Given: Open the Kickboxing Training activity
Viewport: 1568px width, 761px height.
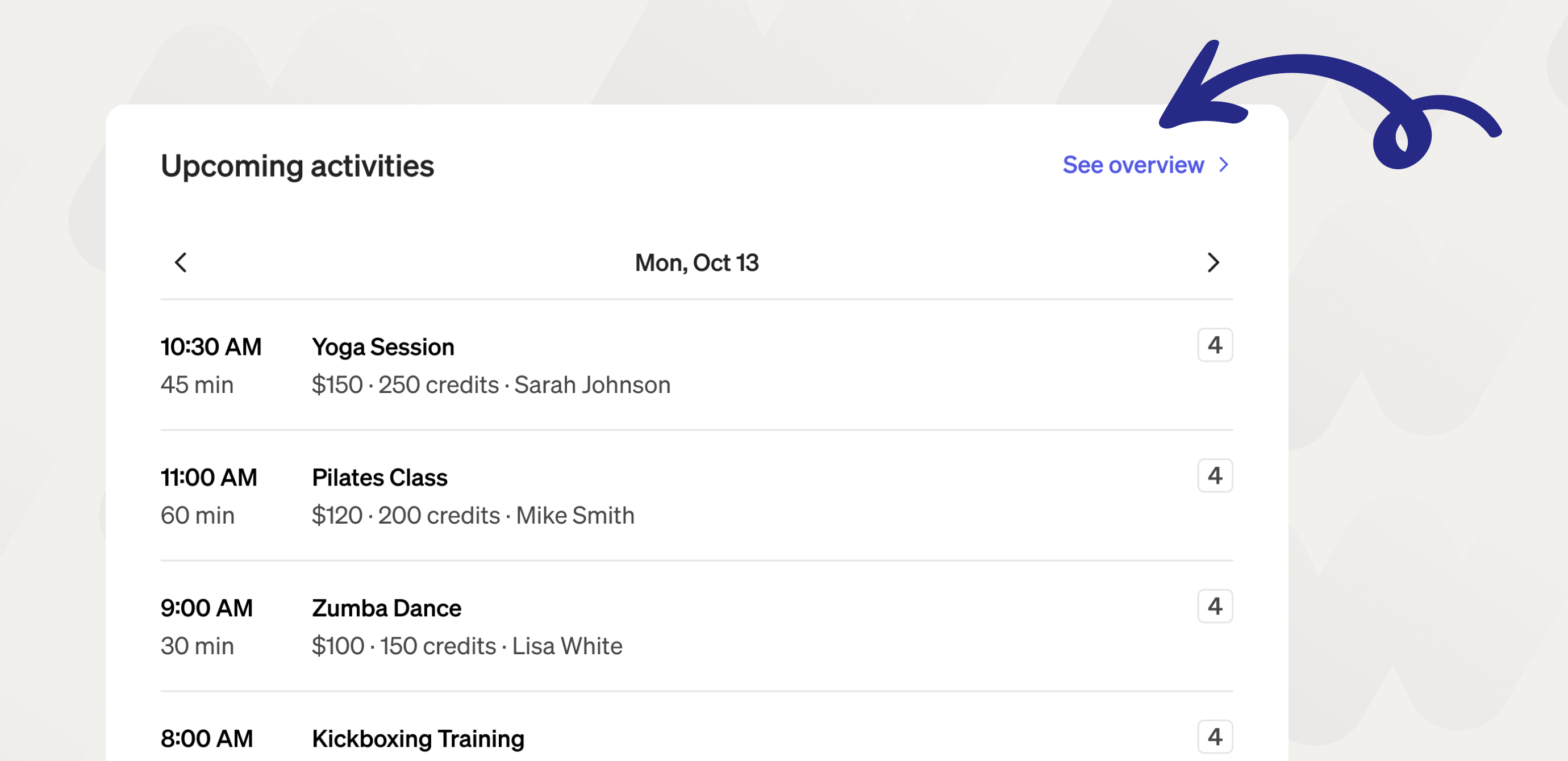Looking at the screenshot, I should coord(418,738).
